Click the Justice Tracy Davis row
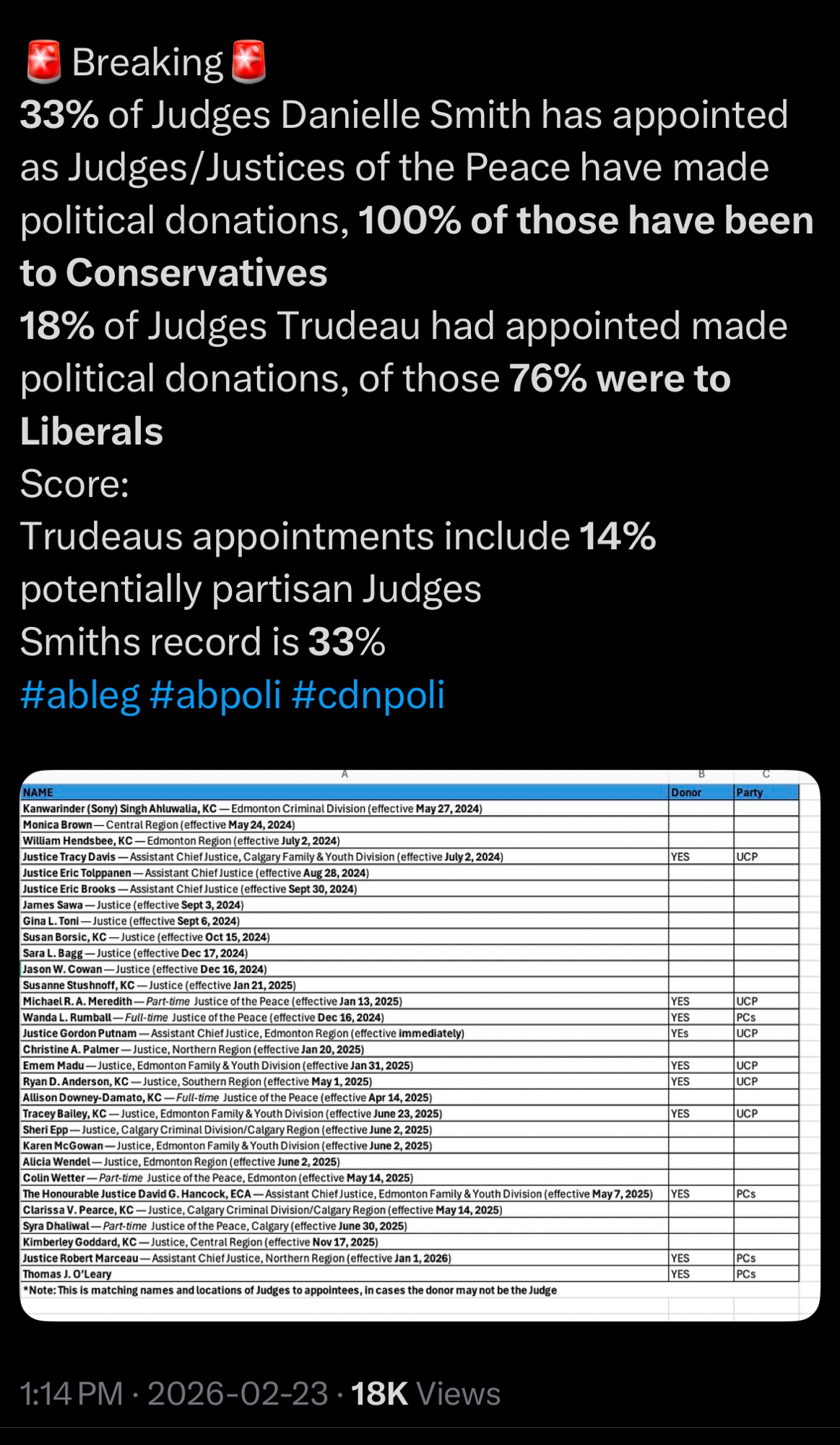840x1445 pixels. tap(263, 857)
